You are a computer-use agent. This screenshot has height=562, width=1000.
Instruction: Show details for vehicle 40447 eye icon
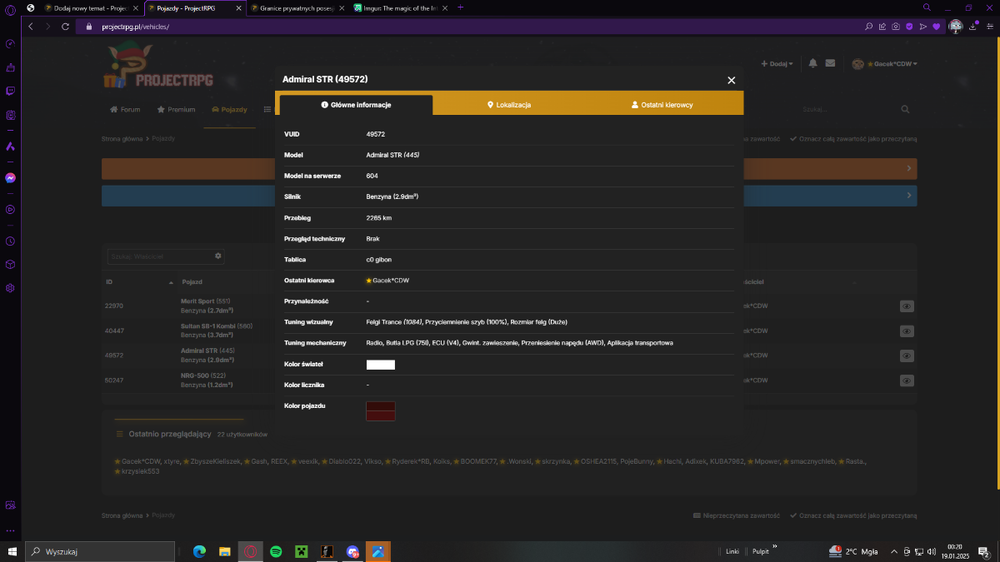[x=906, y=331]
